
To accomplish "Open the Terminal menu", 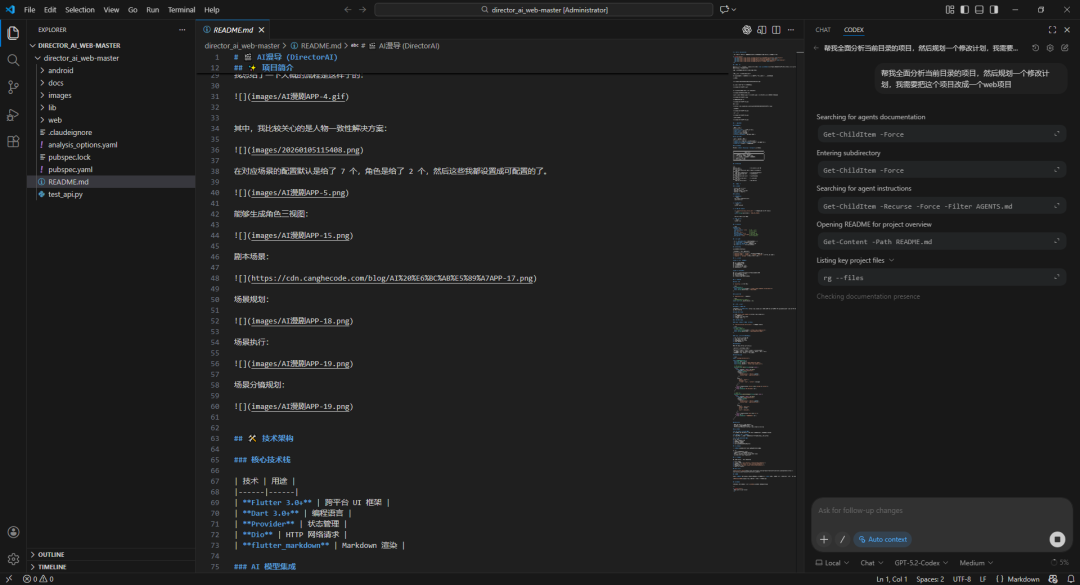I will coord(181,10).
